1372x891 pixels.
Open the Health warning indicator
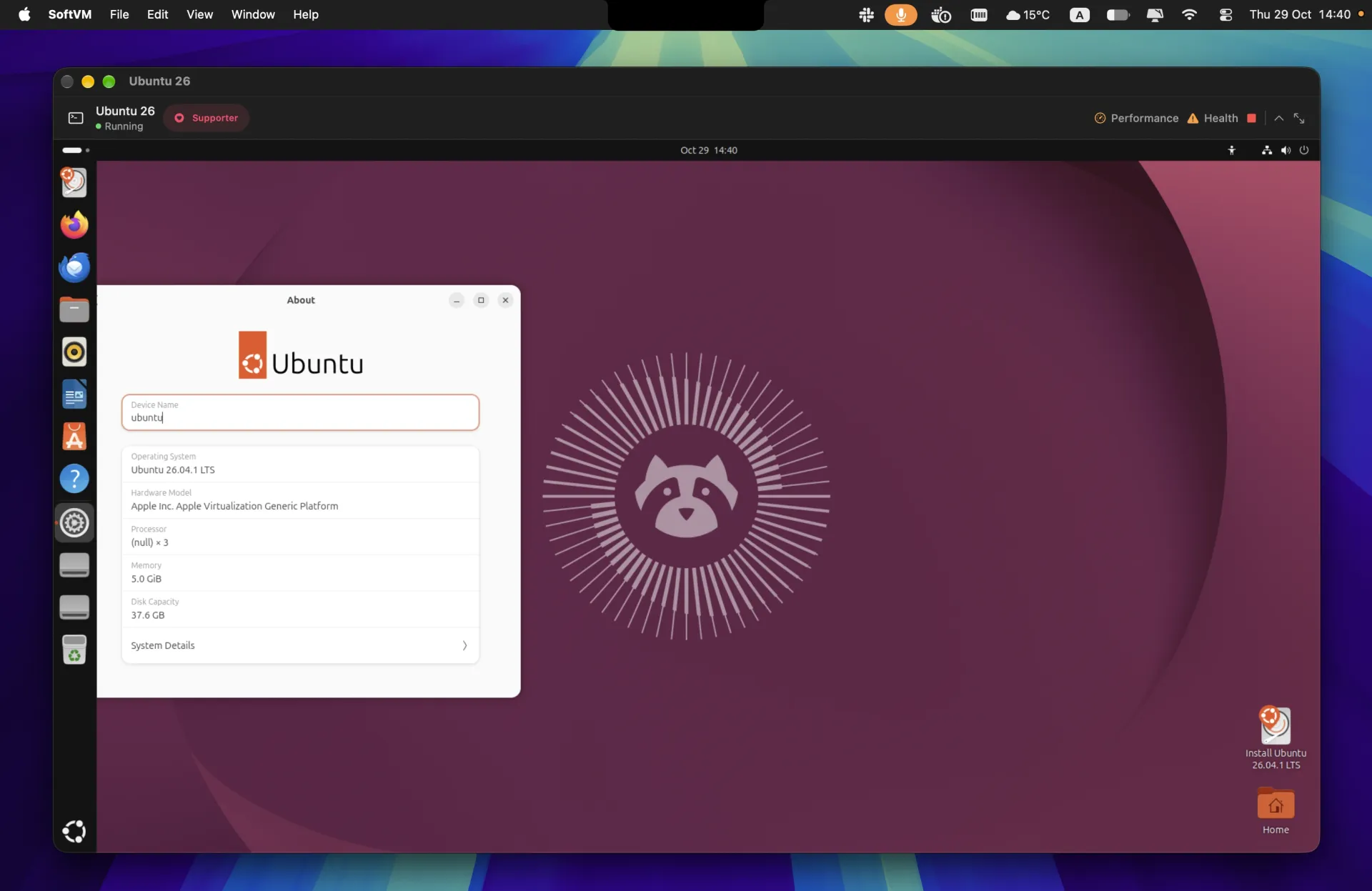[1213, 118]
